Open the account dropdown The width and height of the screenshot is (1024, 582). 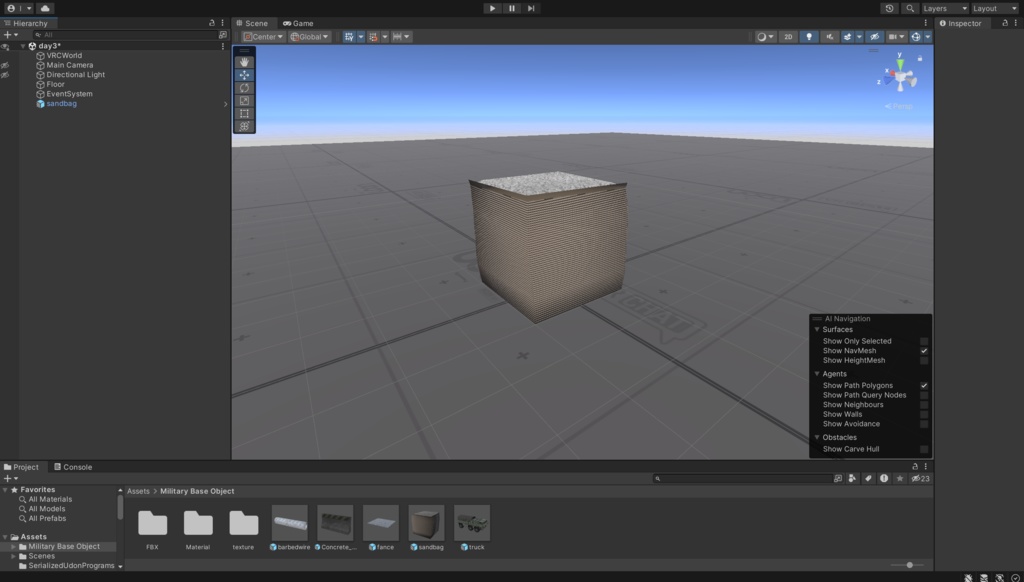tap(18, 8)
